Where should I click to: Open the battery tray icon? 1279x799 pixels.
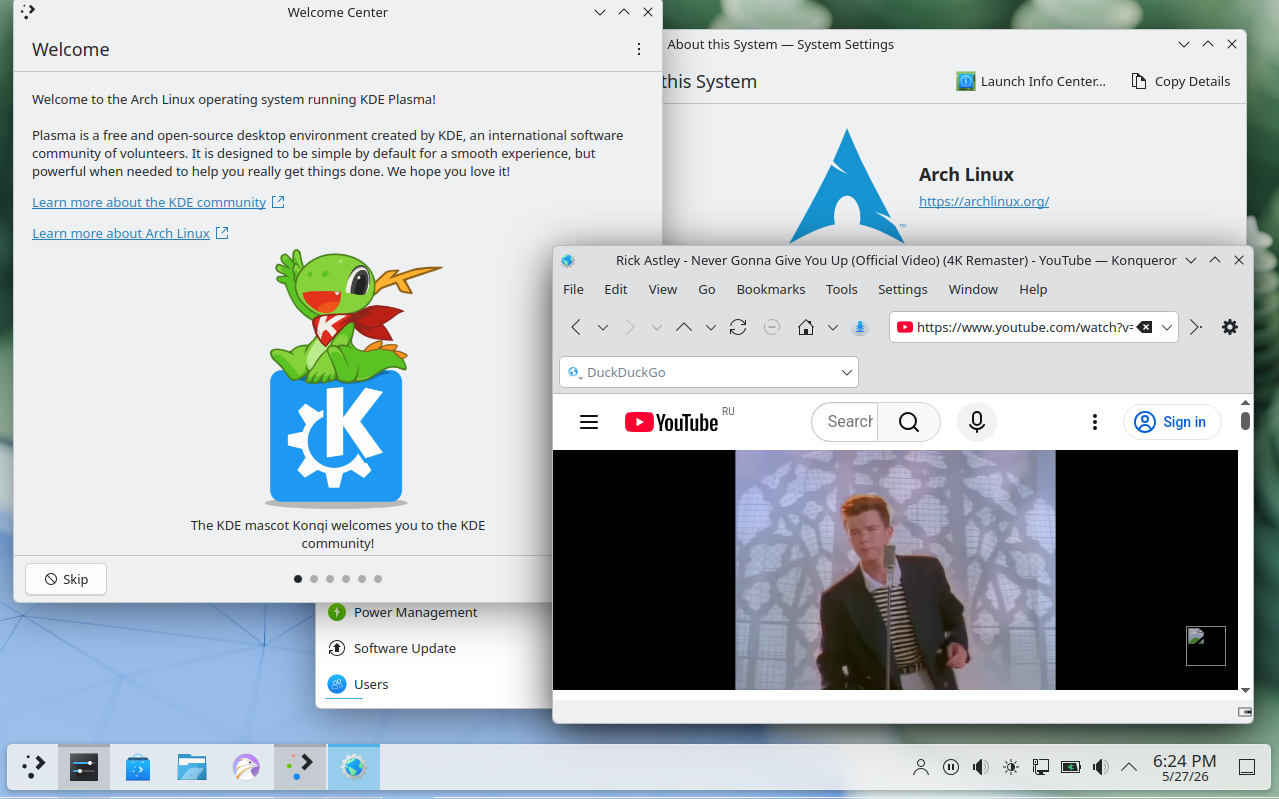pyautogui.click(x=1071, y=767)
